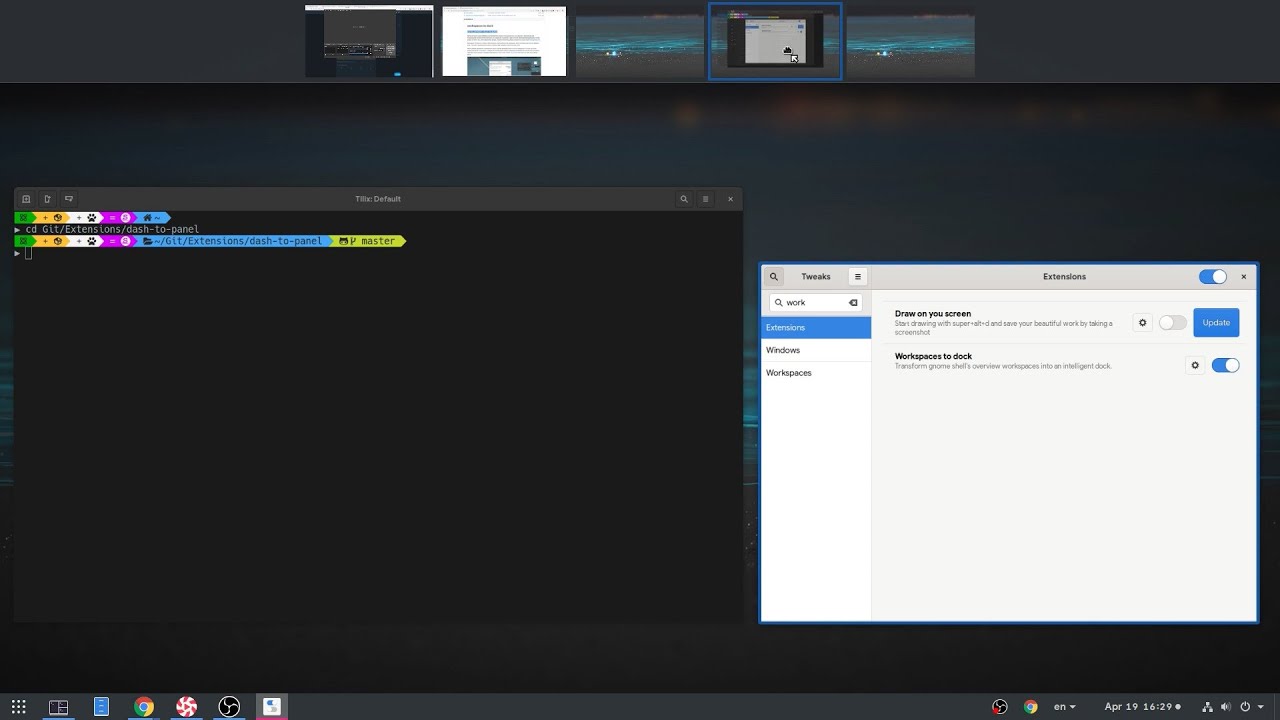1280x720 pixels.
Task: Click the OBS tray indicator icon
Action: tap(1000, 707)
